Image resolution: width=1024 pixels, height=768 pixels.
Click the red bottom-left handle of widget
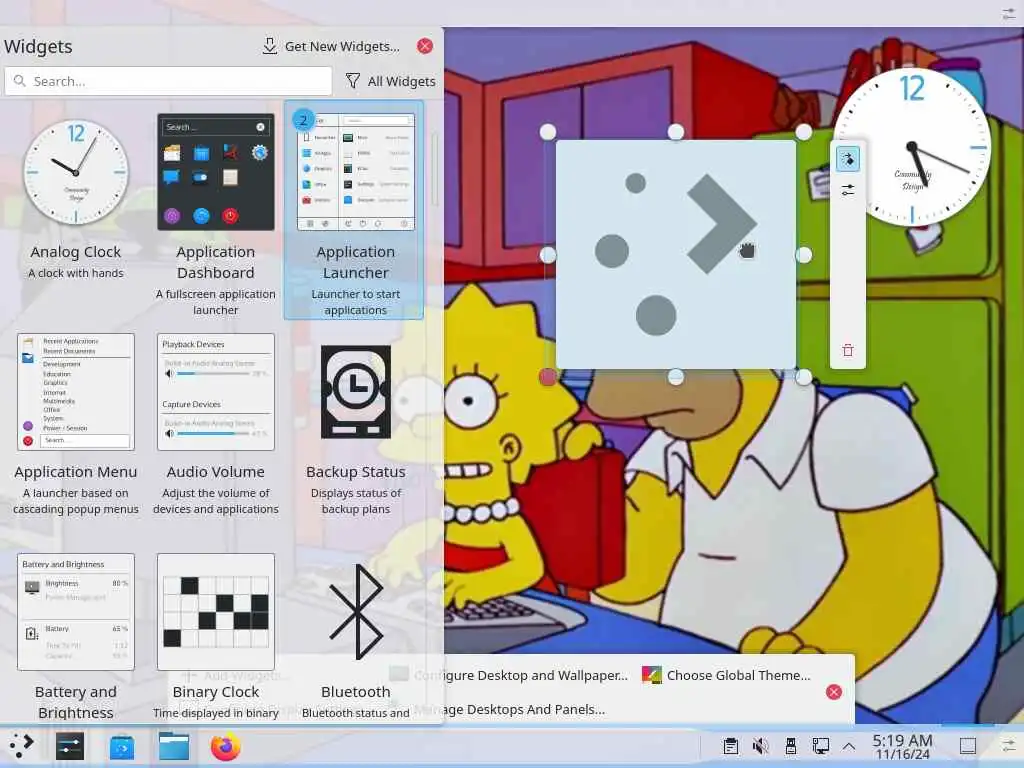click(x=548, y=377)
